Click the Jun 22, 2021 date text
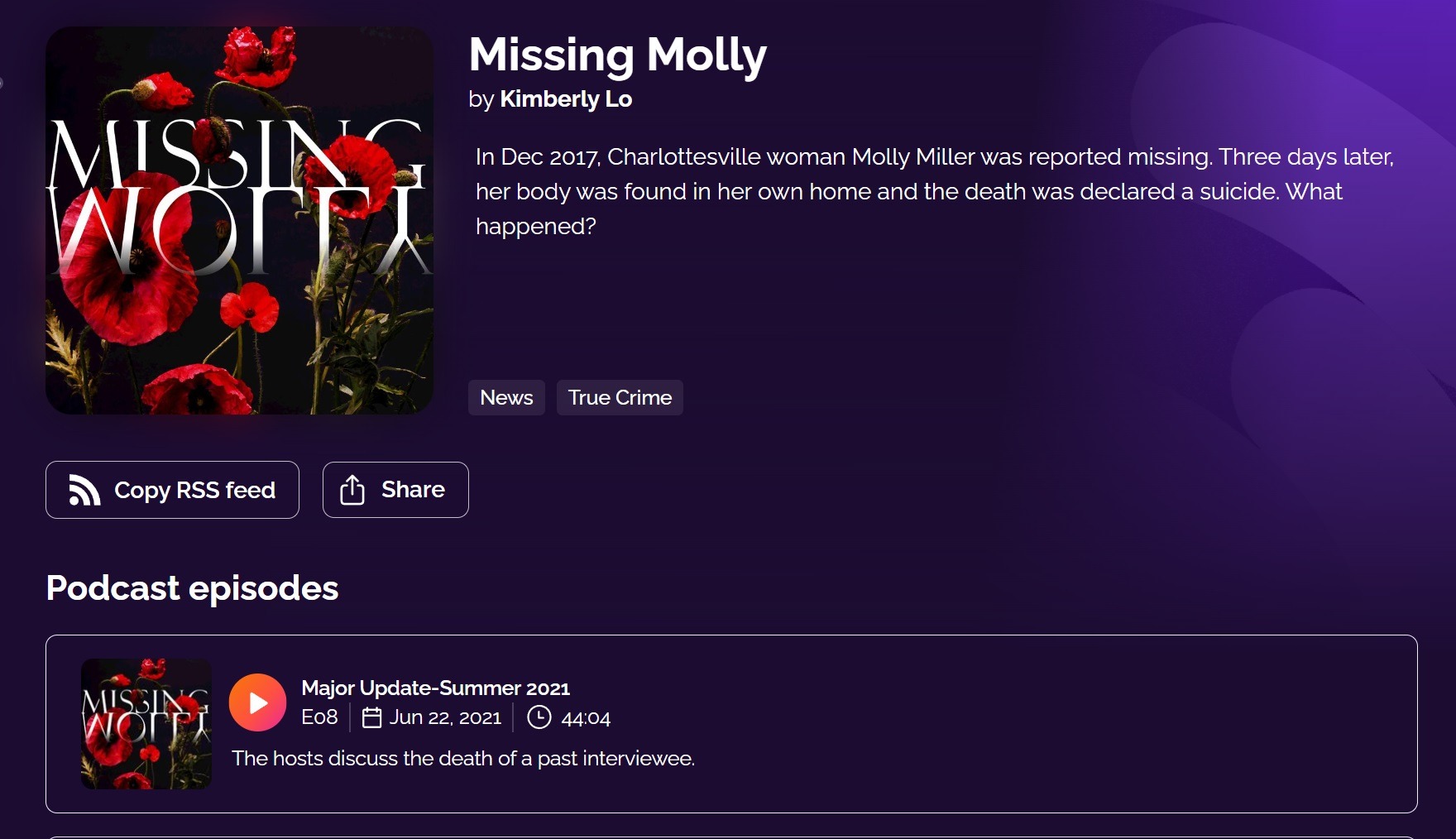 click(x=445, y=717)
